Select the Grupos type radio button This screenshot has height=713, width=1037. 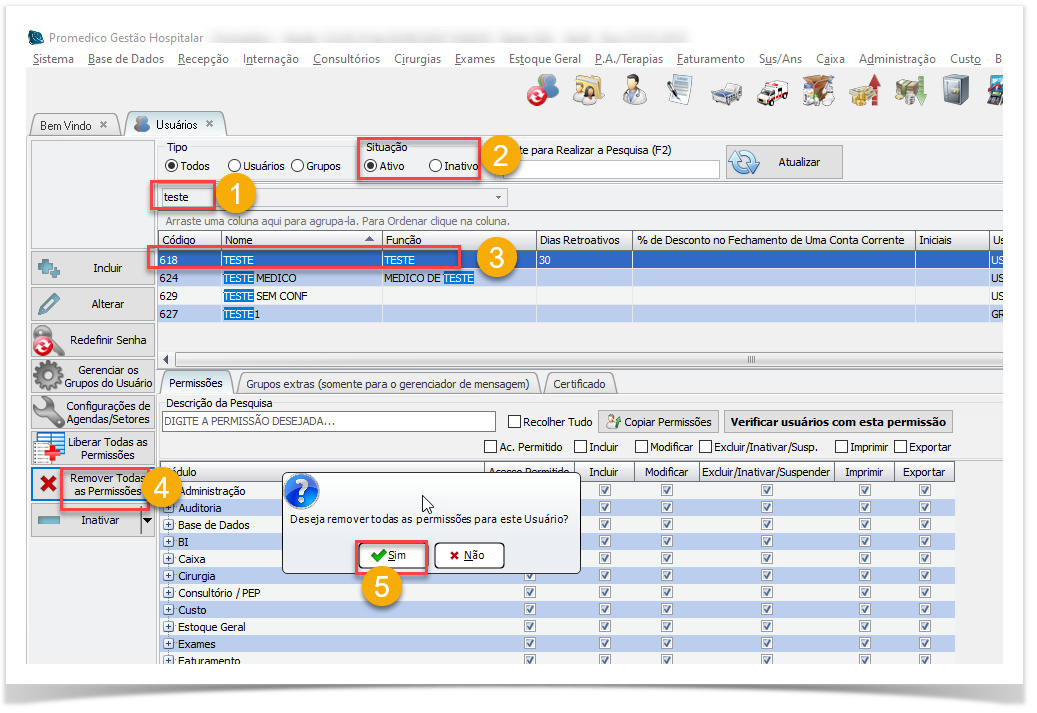[298, 166]
